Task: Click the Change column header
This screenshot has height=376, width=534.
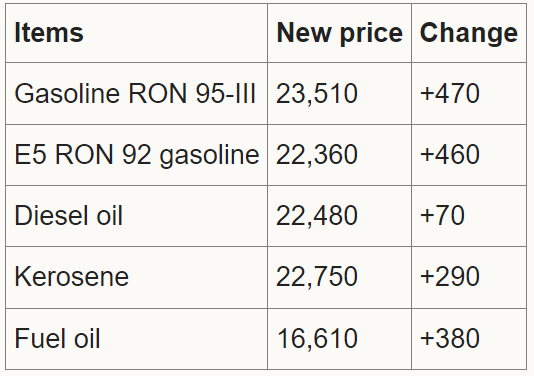Action: coord(469,33)
